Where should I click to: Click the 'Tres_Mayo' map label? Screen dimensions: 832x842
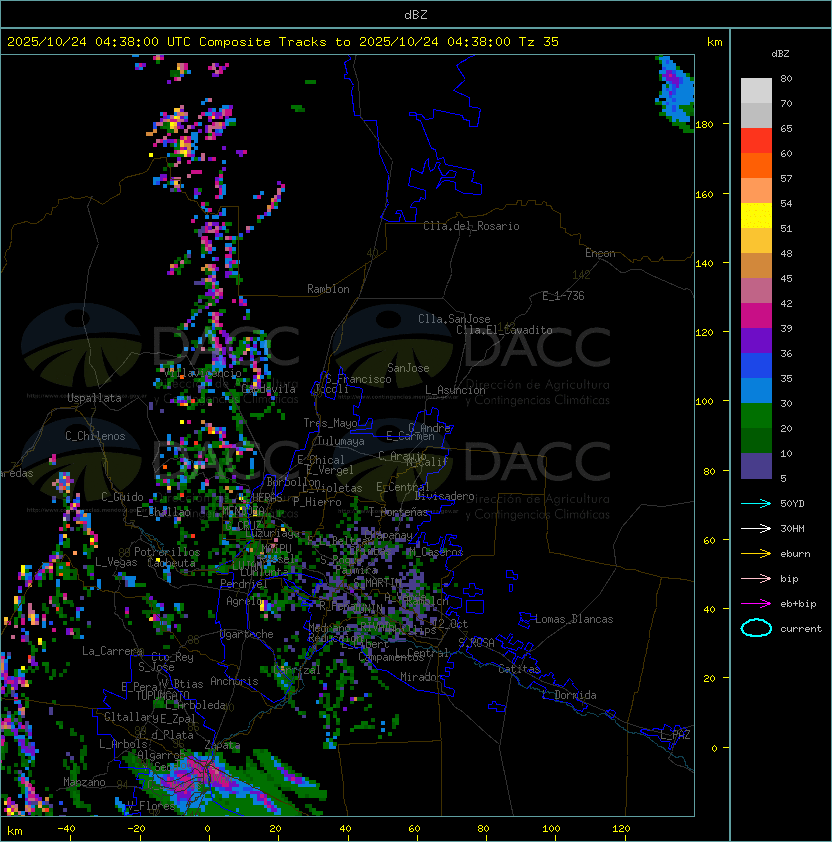click(x=330, y=423)
